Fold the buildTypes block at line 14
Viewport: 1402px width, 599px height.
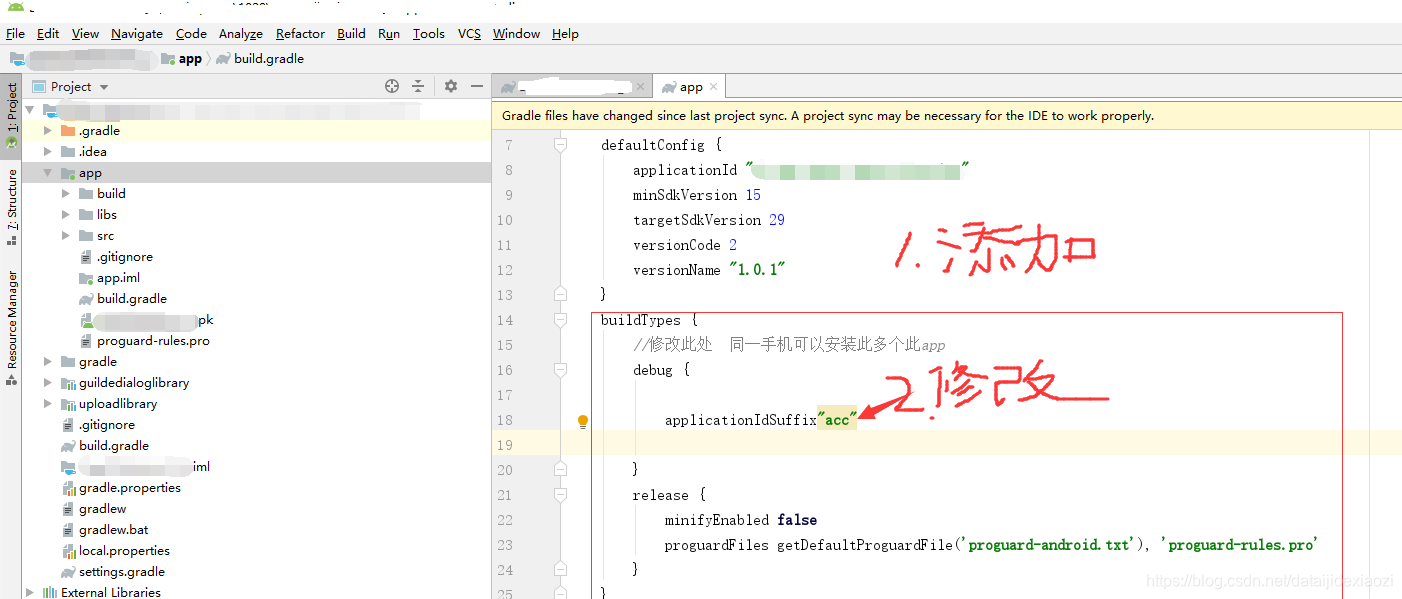click(x=560, y=320)
